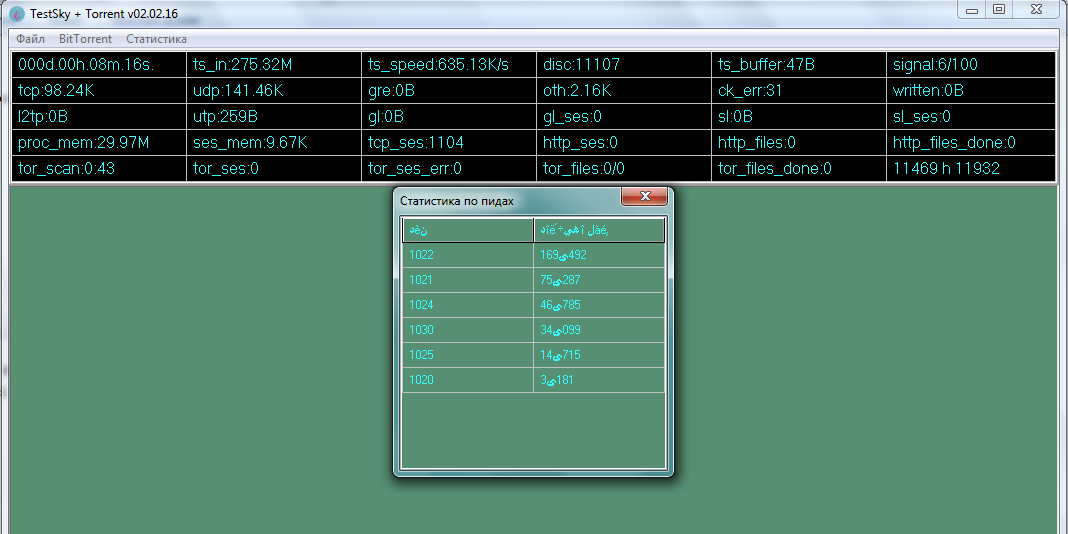The image size is (1068, 534).
Task: Click the ts_speed statistics cell
Action: coord(447,65)
